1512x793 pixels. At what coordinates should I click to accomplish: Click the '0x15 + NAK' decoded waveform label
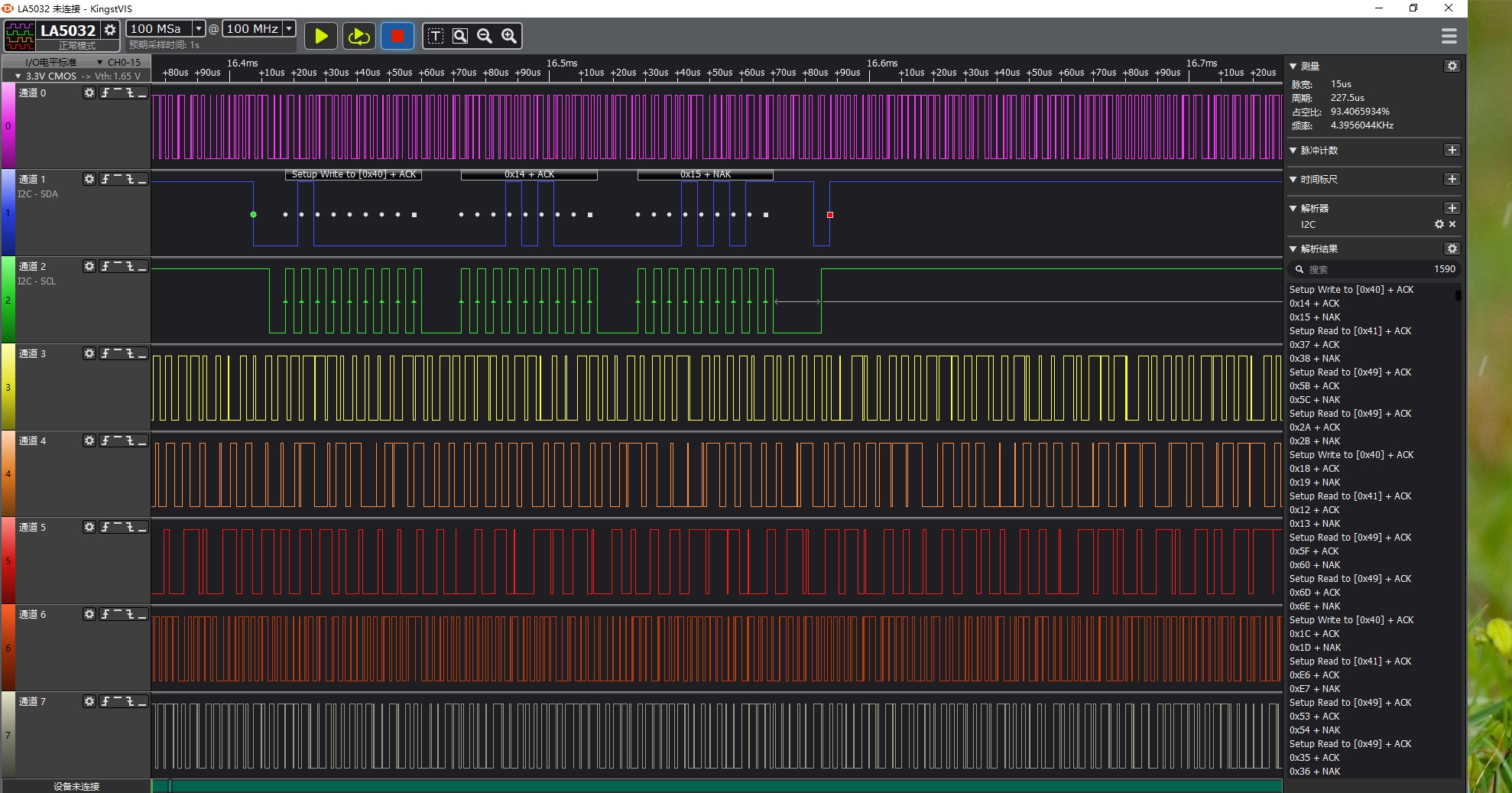click(x=706, y=174)
